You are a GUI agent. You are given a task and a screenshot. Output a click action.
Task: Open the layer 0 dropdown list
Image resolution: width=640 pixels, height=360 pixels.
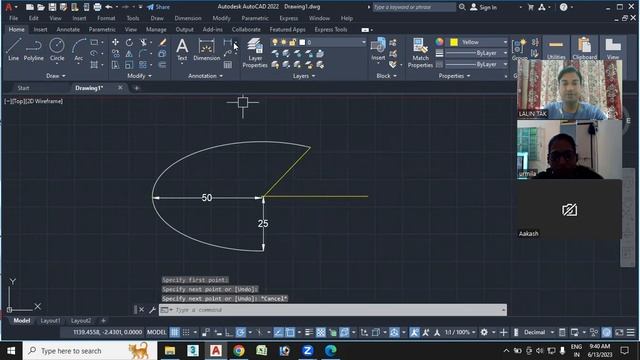[363, 42]
